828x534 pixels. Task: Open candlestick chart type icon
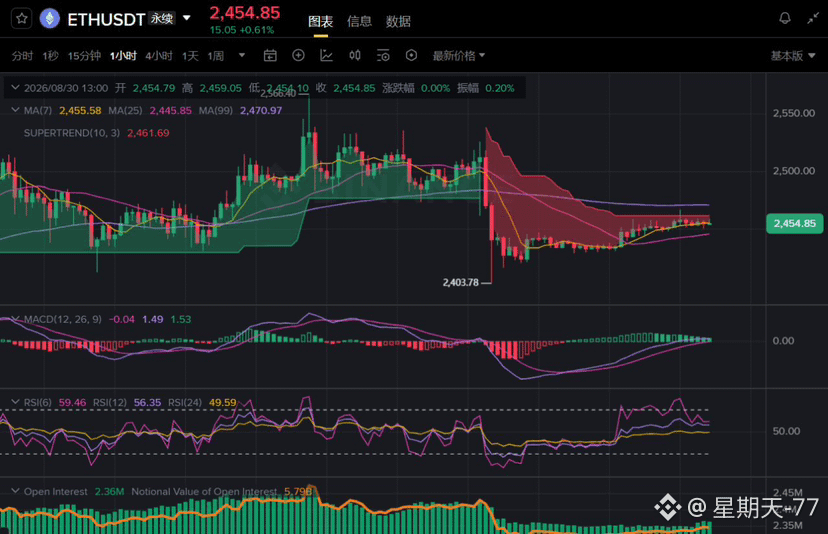tap(355, 55)
